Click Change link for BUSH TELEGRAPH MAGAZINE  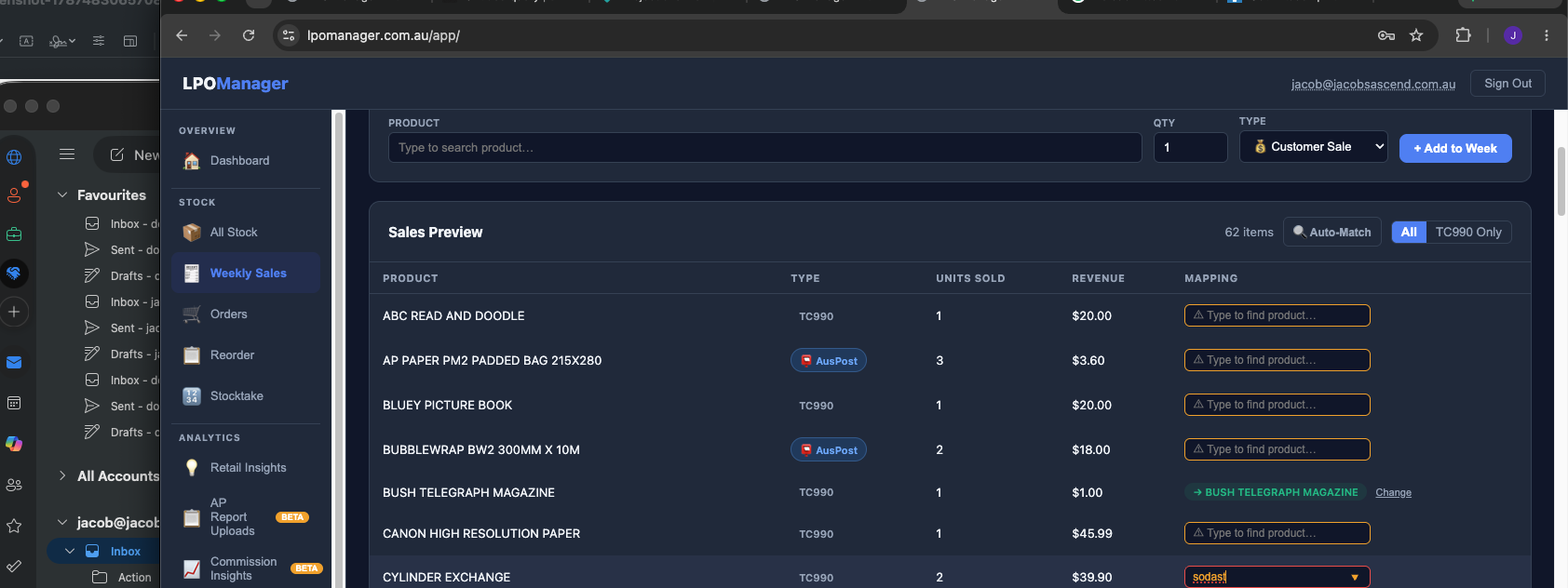(1393, 493)
